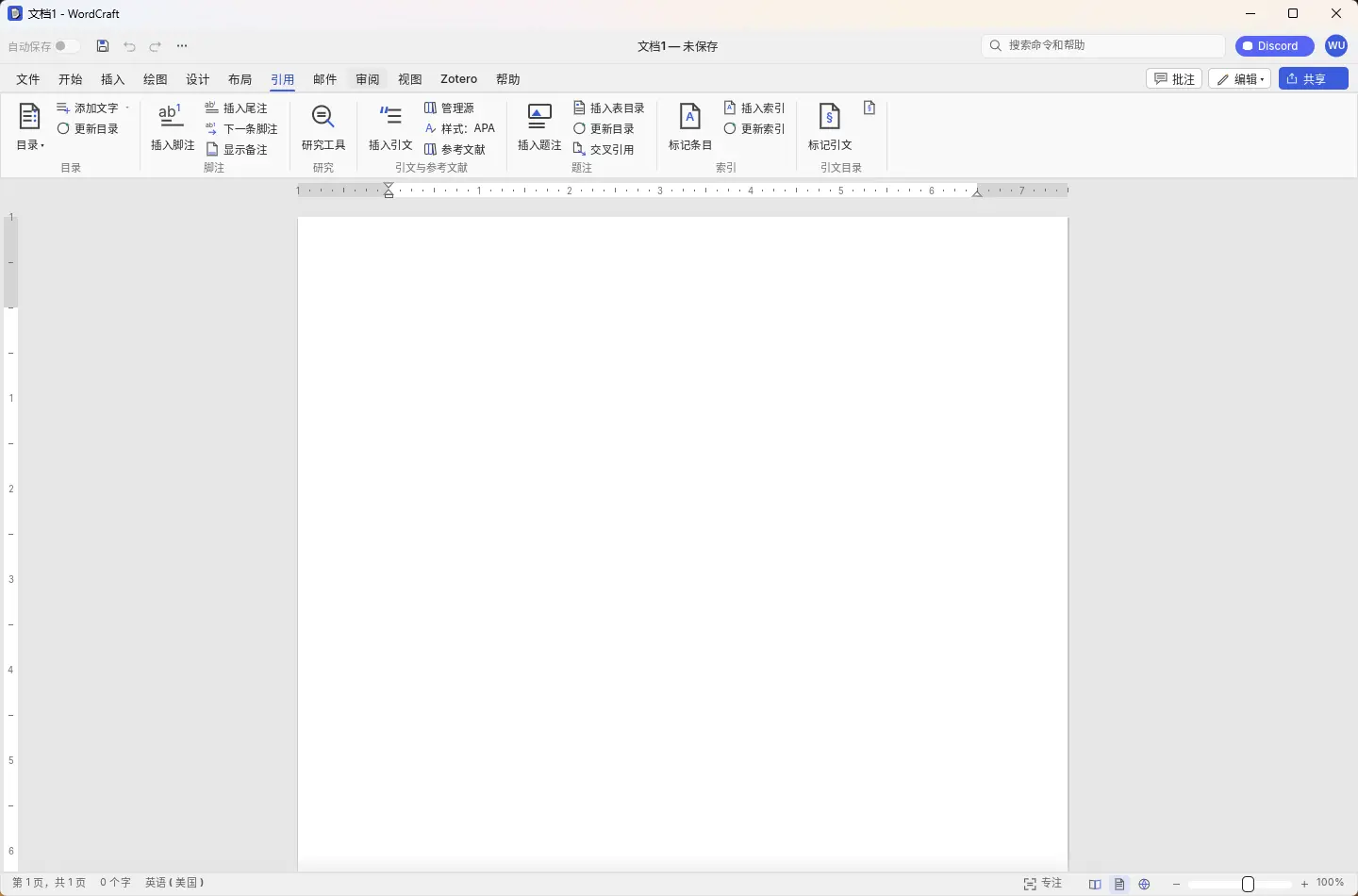Click 交叉引用 cross-reference
Viewport: 1358px width, 896px height.
604,150
